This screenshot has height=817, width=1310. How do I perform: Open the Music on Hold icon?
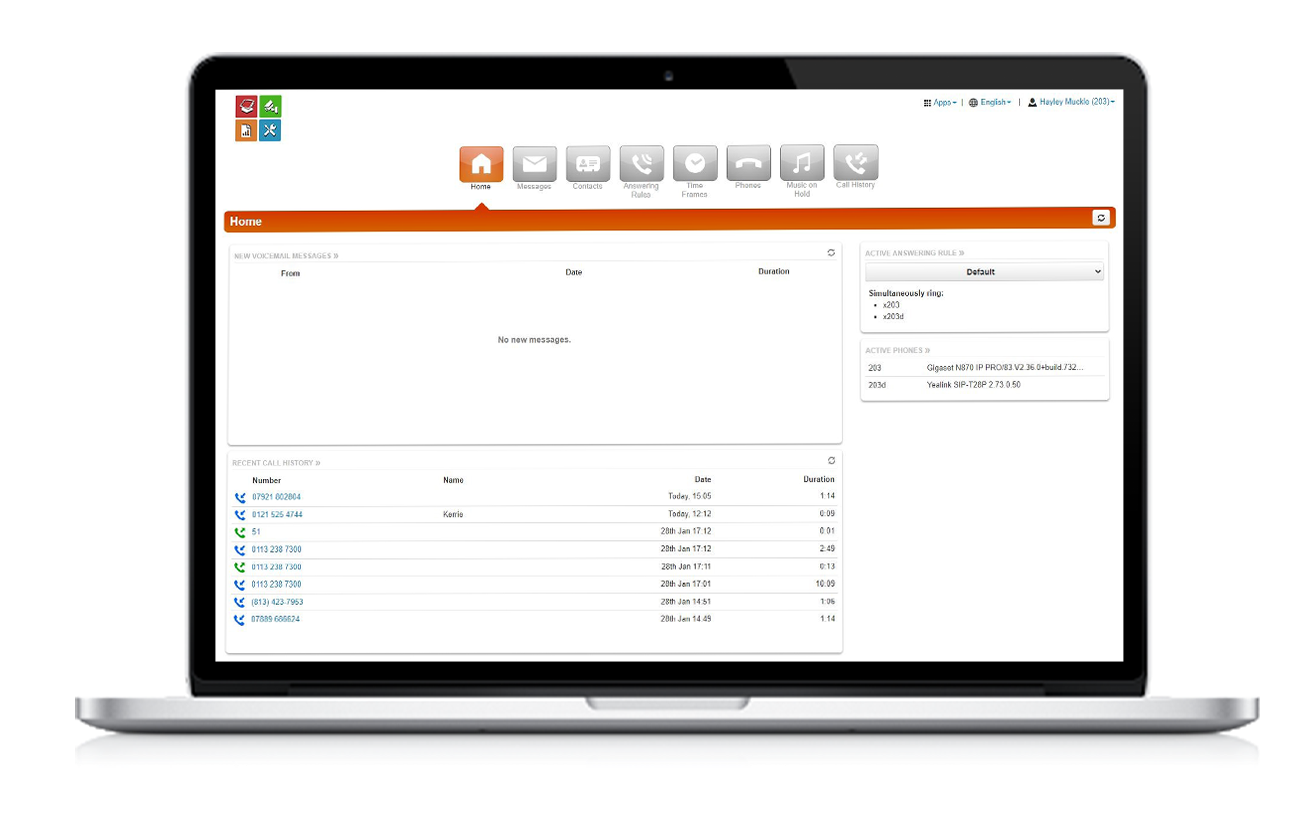802,164
